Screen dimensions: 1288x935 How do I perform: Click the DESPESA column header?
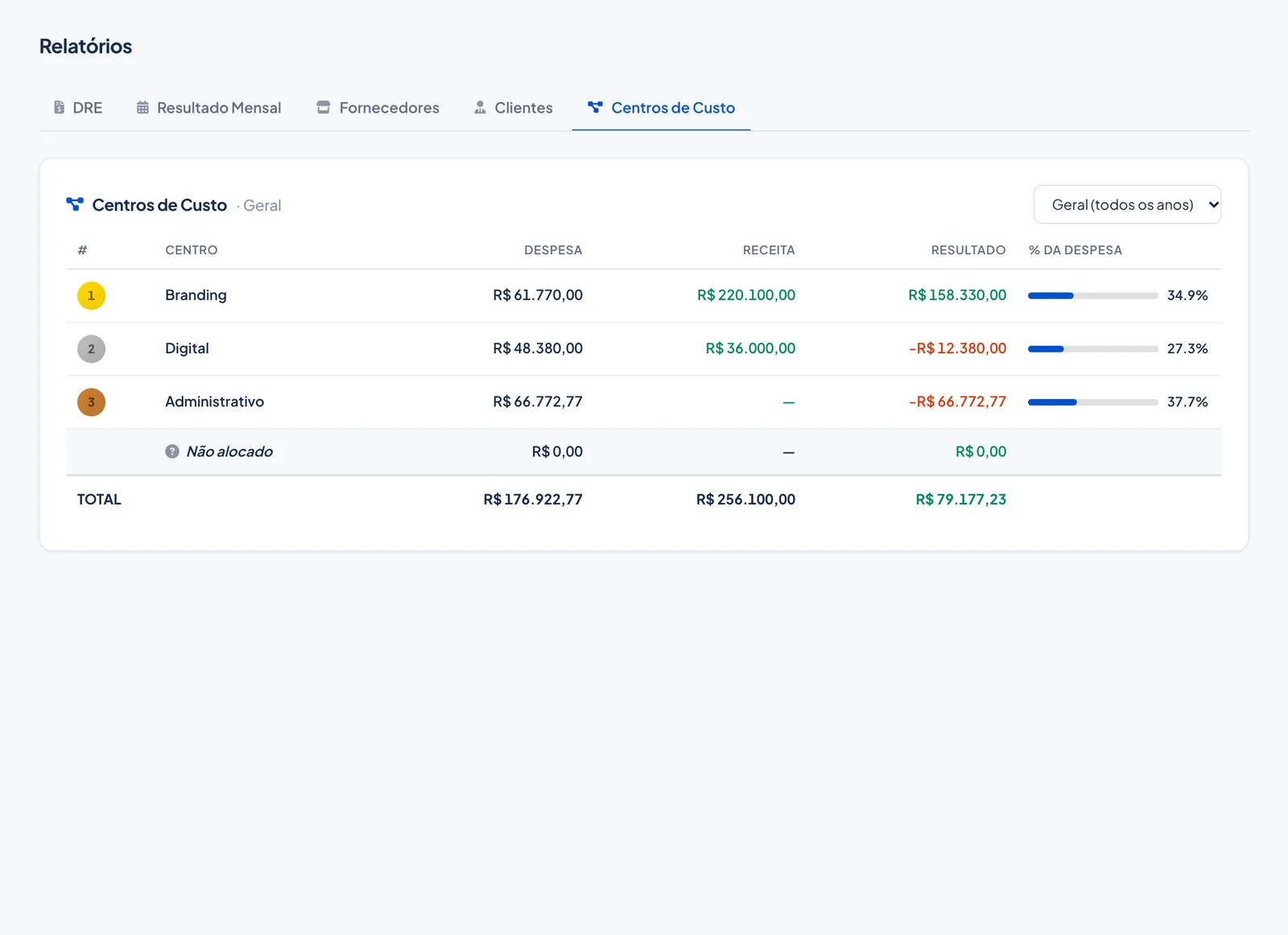553,250
